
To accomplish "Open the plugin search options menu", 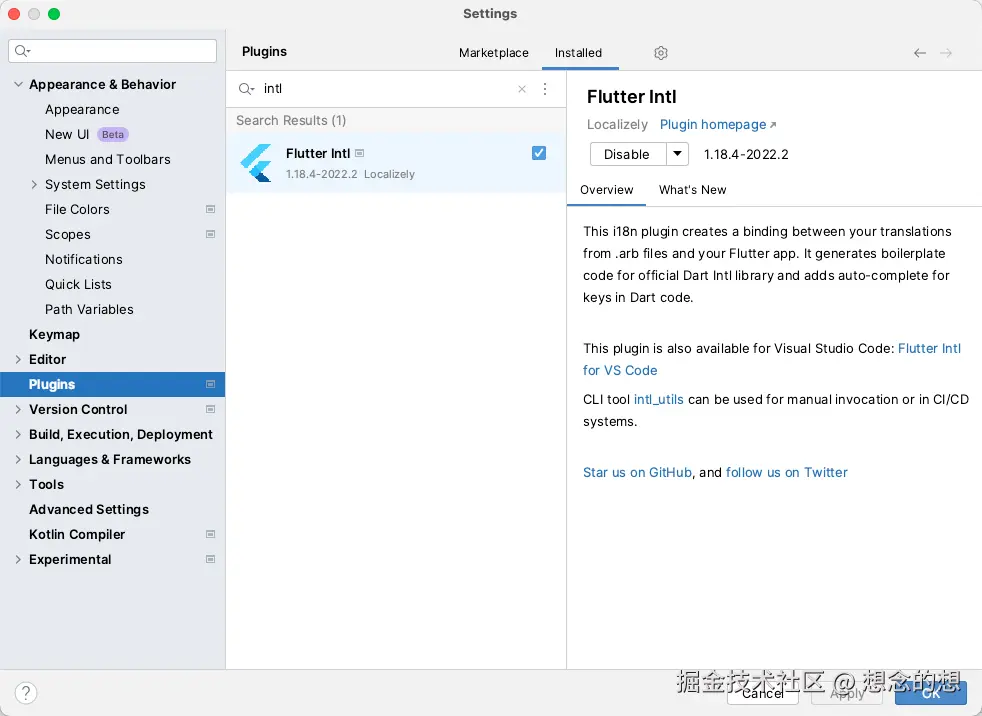I will coord(545,89).
